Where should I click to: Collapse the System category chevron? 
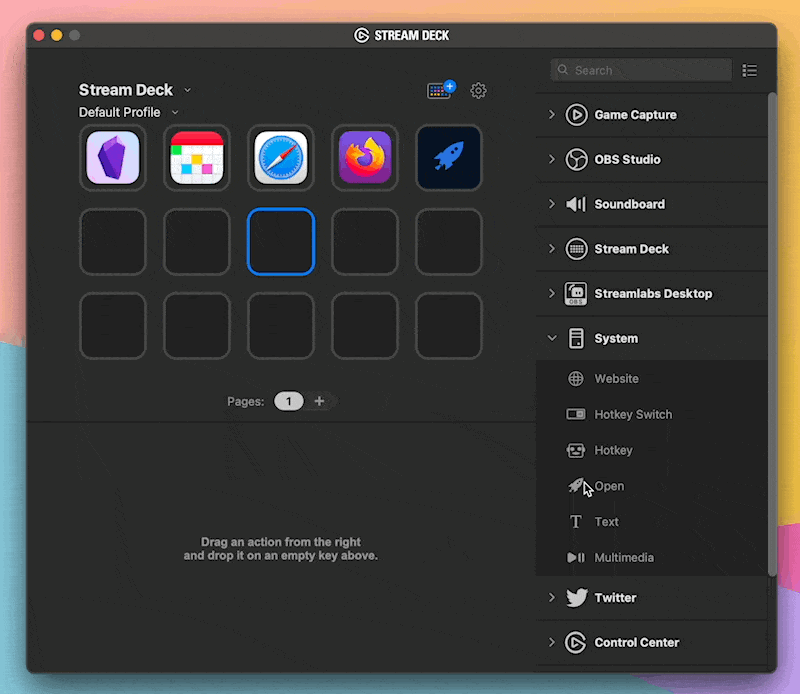[552, 338]
